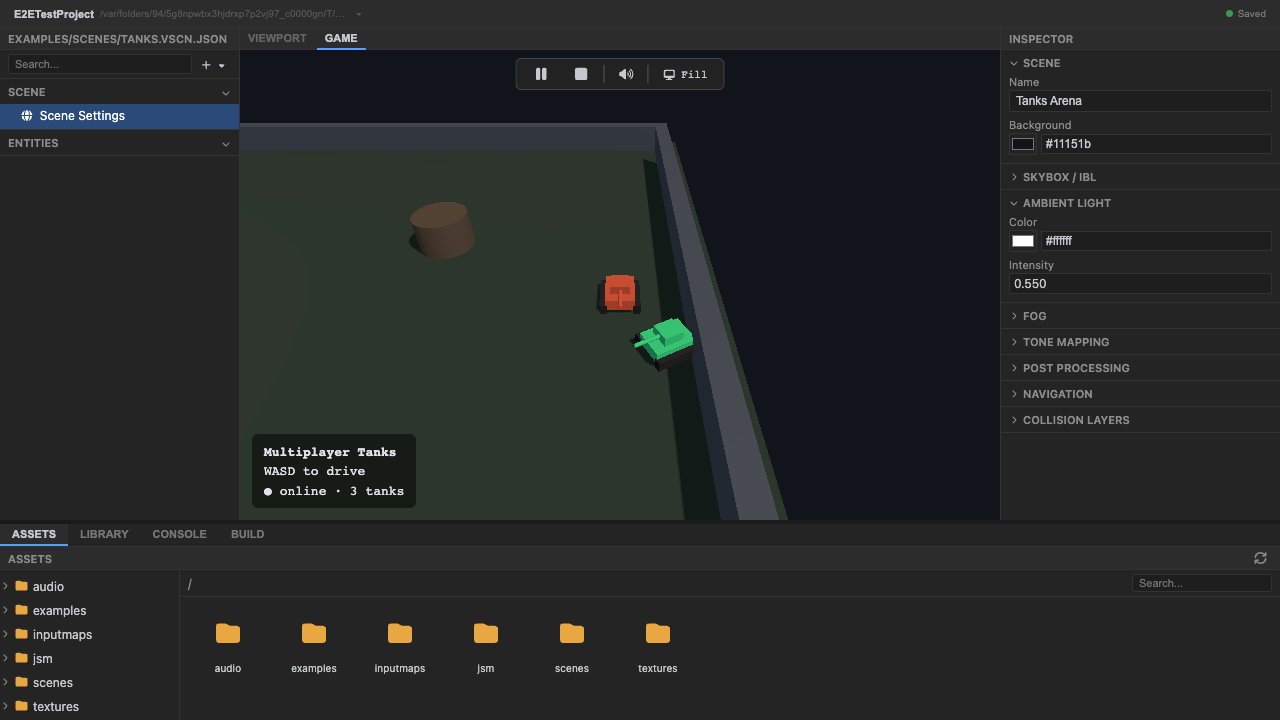Open the Fill display mode selector

point(686,74)
